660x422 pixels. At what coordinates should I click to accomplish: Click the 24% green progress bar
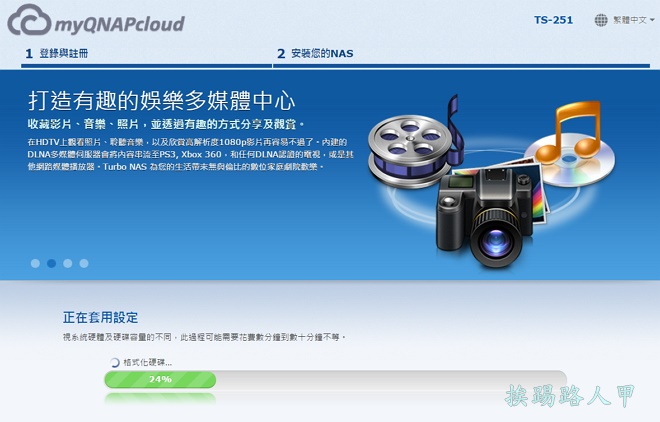[x=160, y=379]
